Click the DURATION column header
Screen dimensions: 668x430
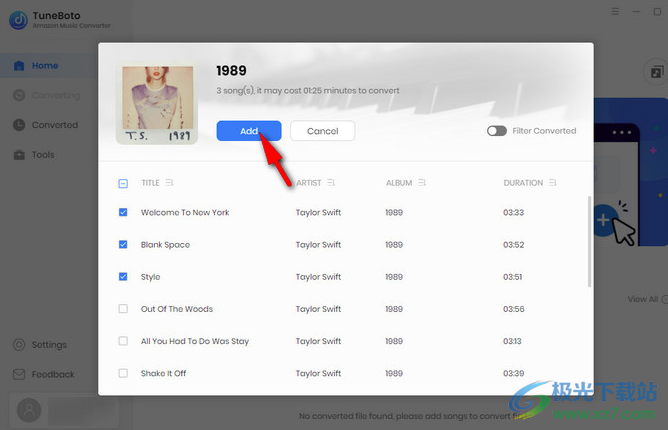523,183
